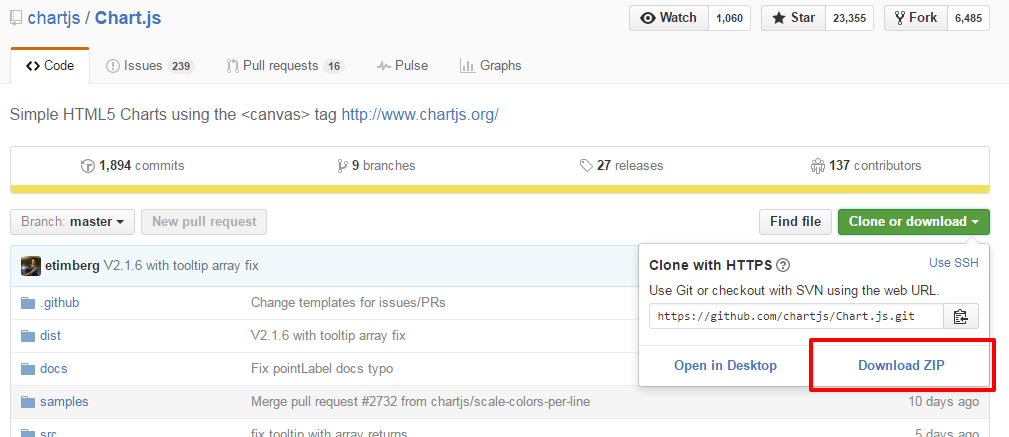1009x437 pixels.
Task: Click the Use SSH link
Action: point(953,263)
